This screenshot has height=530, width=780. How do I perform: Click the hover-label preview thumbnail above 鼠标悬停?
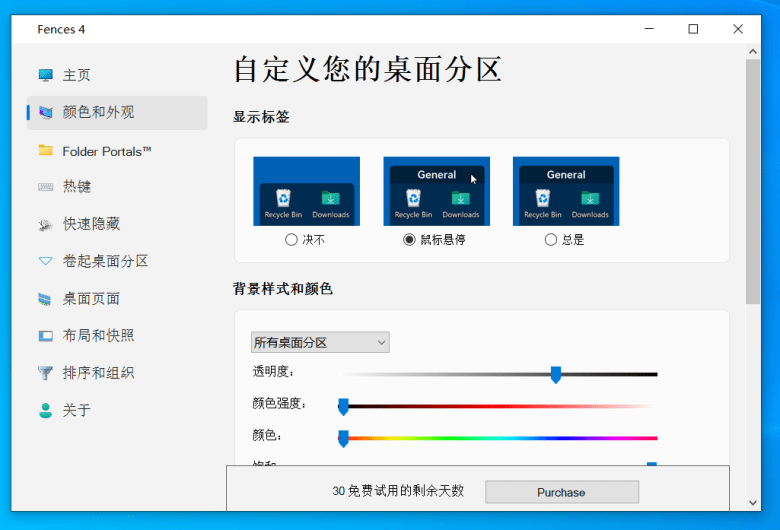coord(436,191)
